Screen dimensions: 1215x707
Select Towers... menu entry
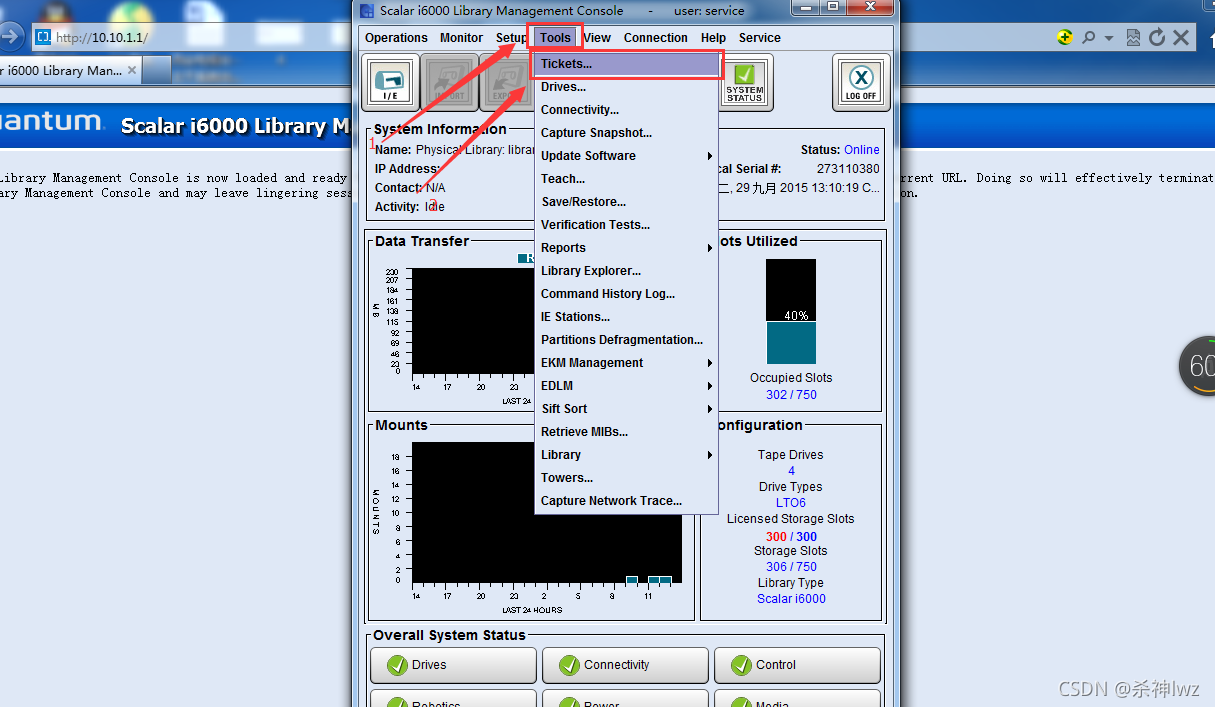point(627,478)
